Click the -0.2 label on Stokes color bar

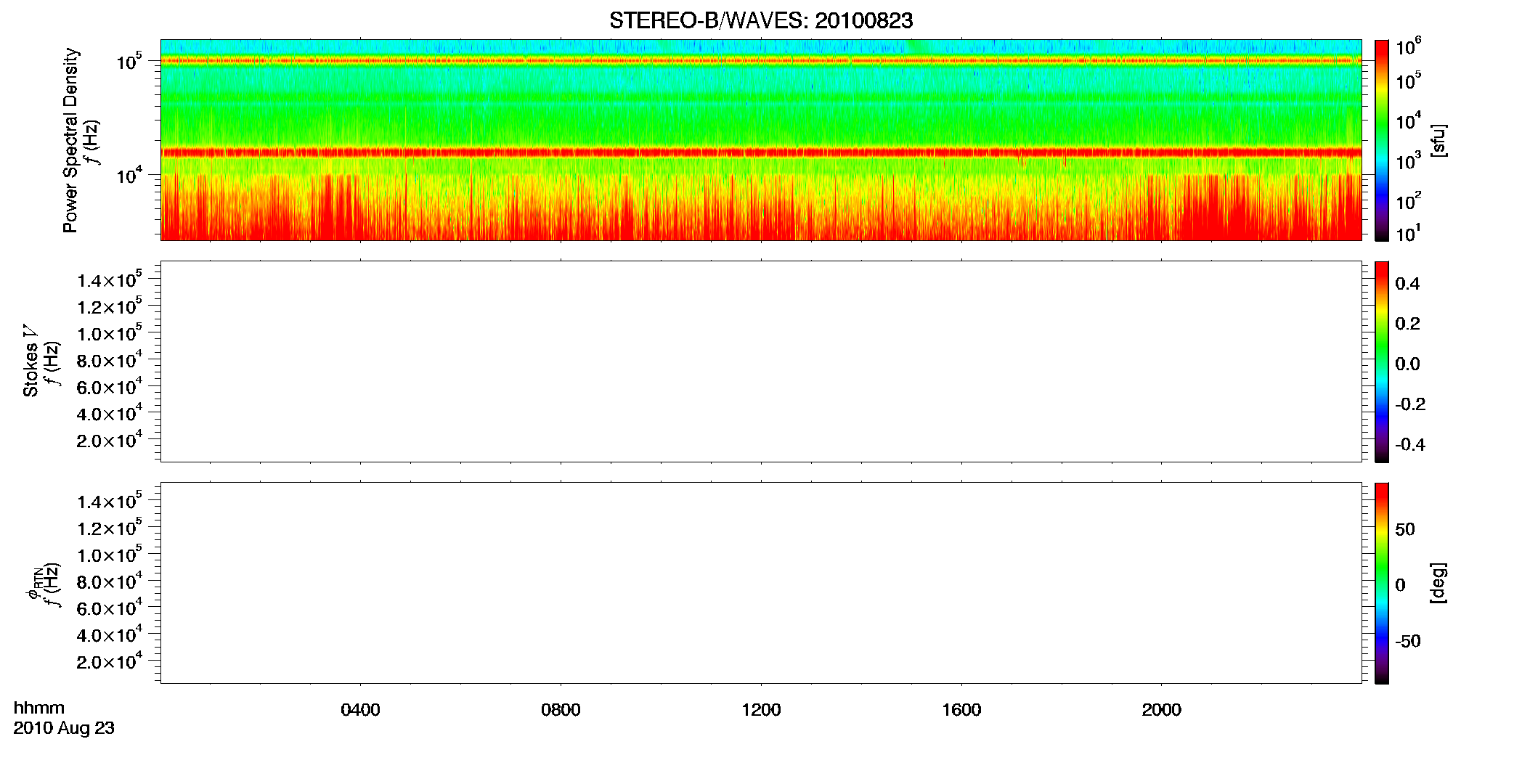point(1410,404)
